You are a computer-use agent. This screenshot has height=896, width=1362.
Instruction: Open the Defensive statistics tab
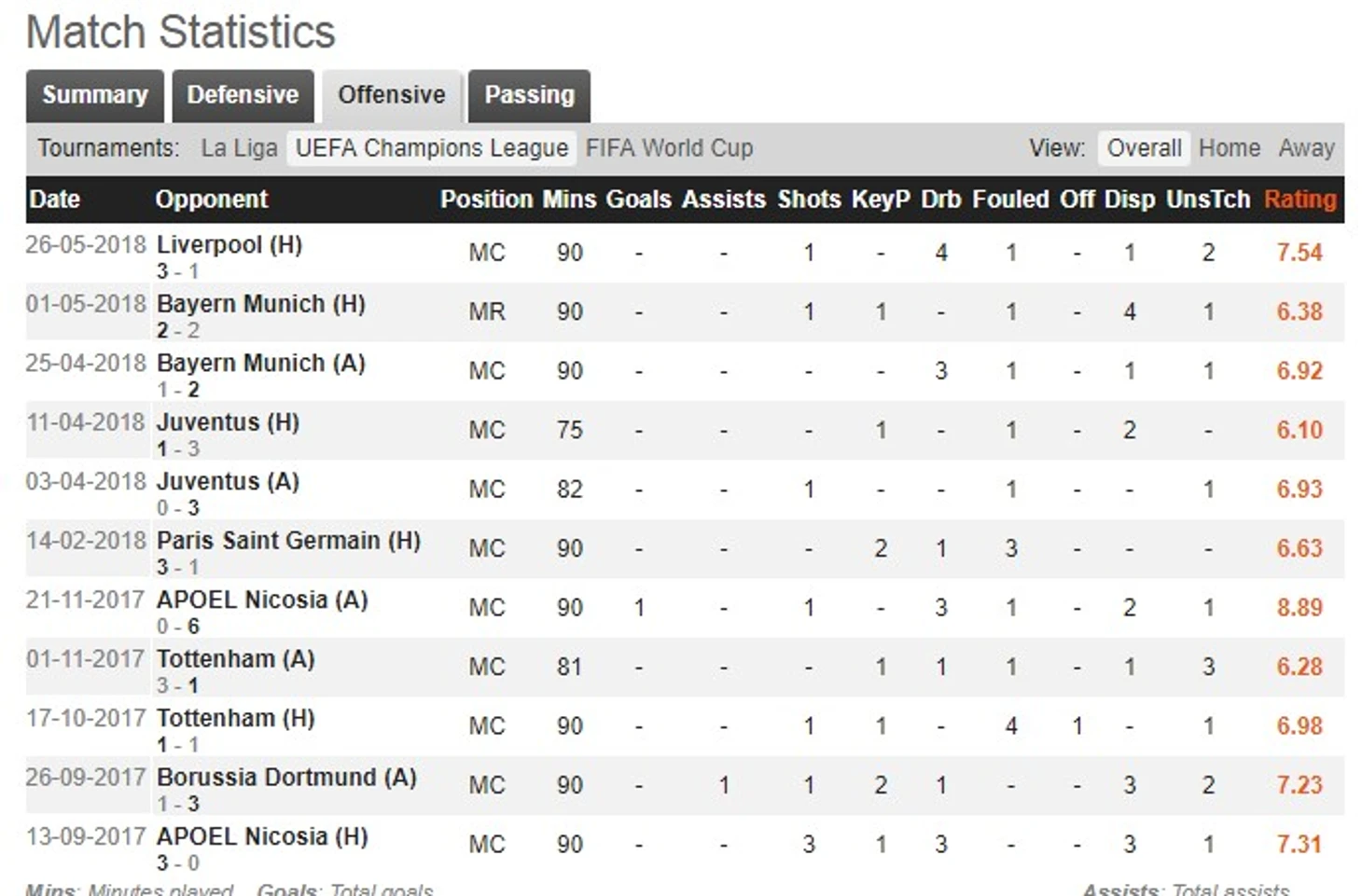coord(243,95)
